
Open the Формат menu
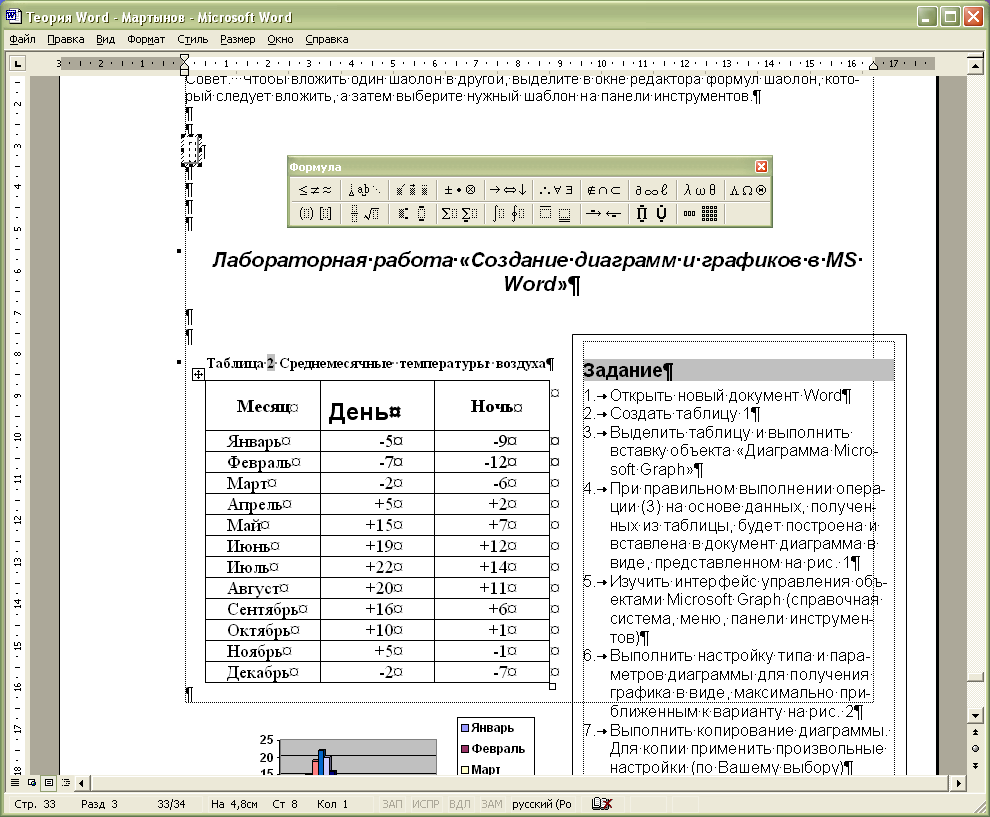[x=146, y=39]
